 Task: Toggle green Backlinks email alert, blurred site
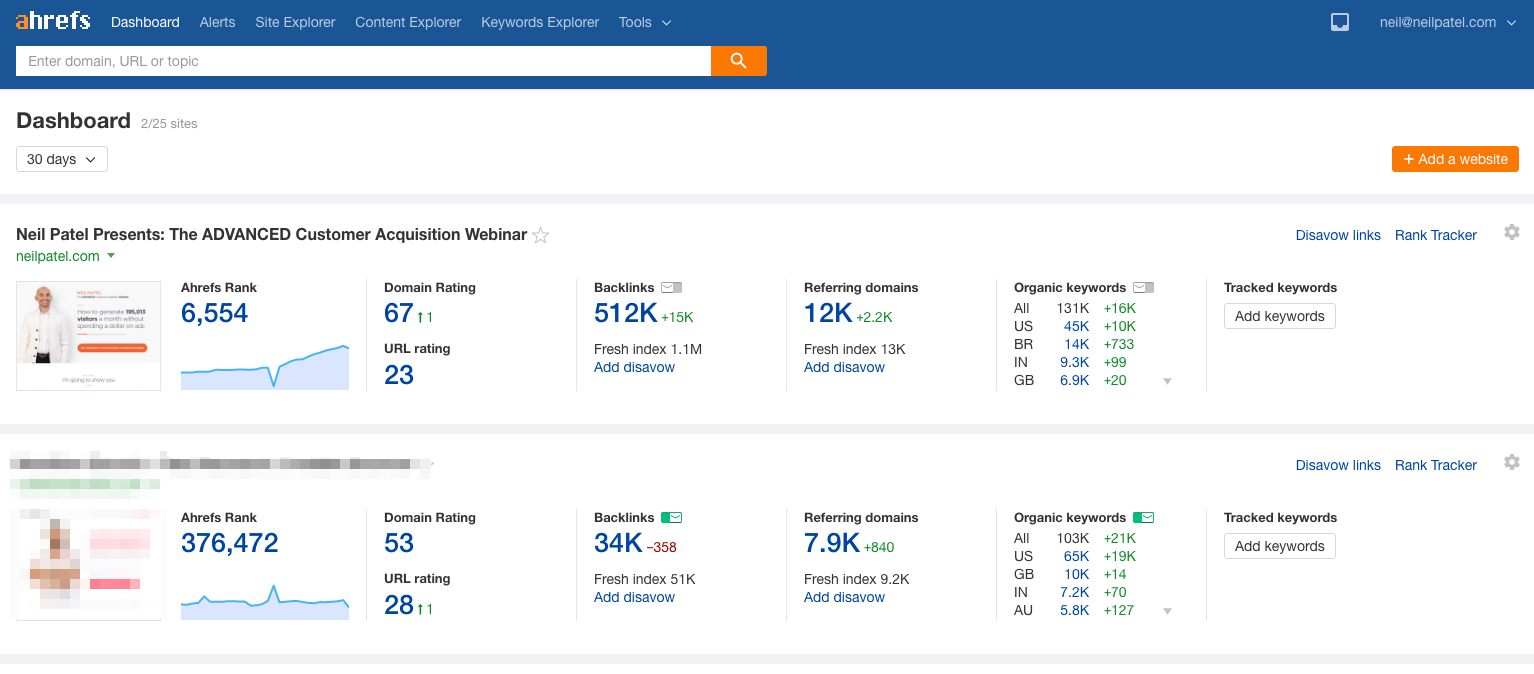tap(672, 518)
